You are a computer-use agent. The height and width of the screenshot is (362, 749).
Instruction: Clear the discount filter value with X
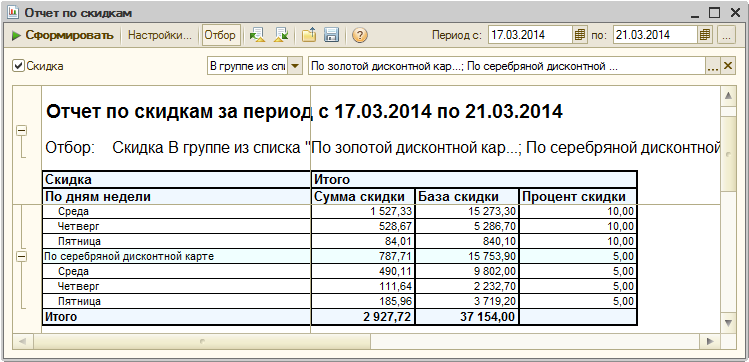(x=728, y=66)
